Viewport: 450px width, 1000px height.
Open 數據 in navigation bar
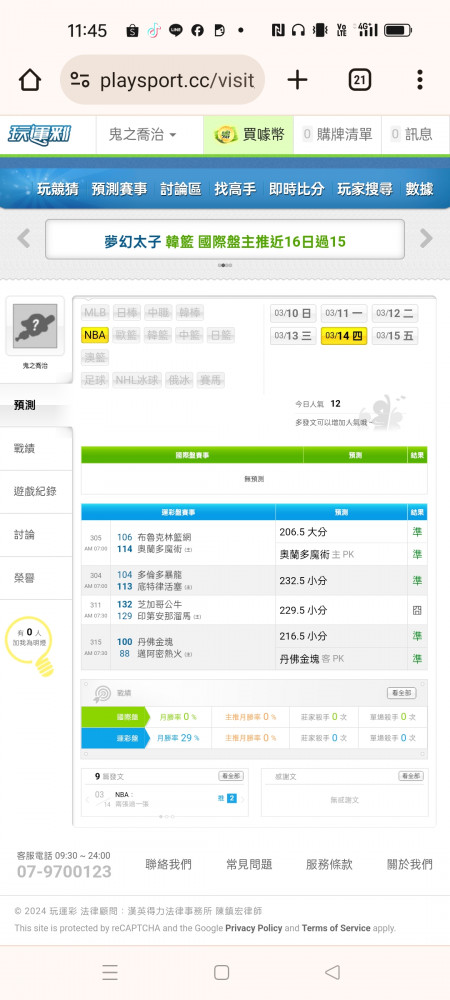tap(419, 189)
